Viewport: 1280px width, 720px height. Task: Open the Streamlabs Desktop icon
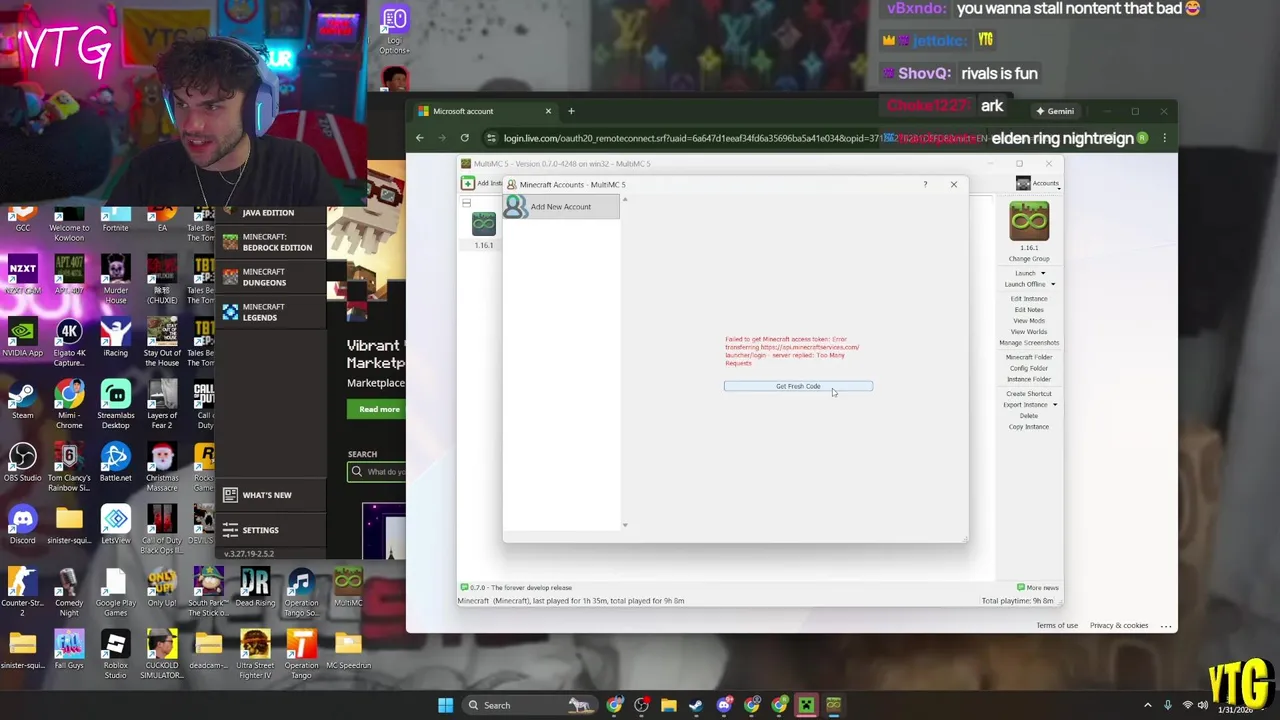click(115, 405)
